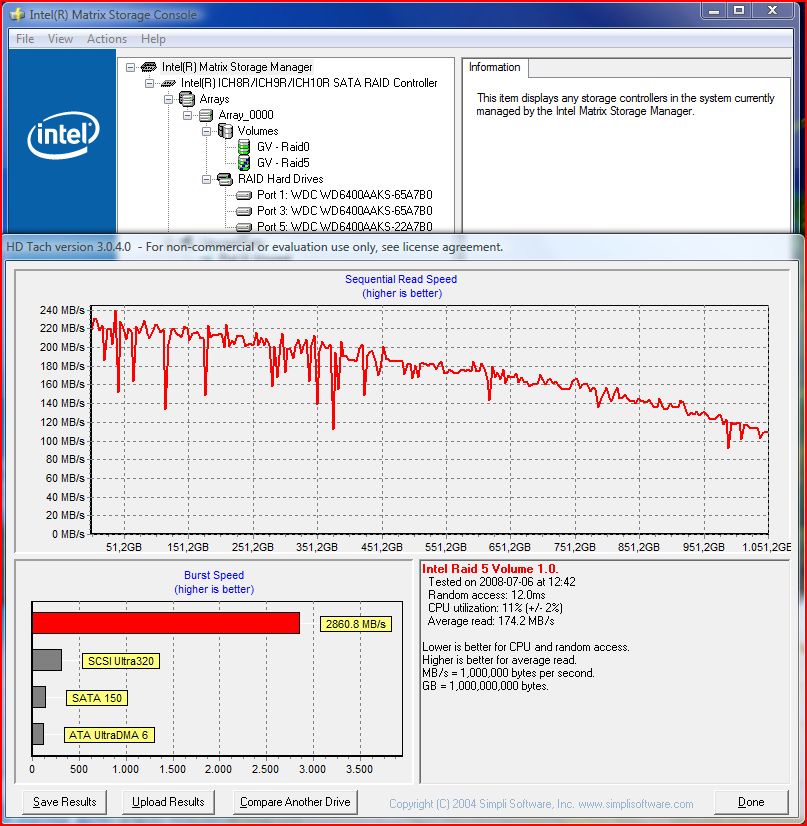Image resolution: width=807 pixels, height=826 pixels.
Task: Minimize the Matrix Storage Console window
Action: coord(714,11)
